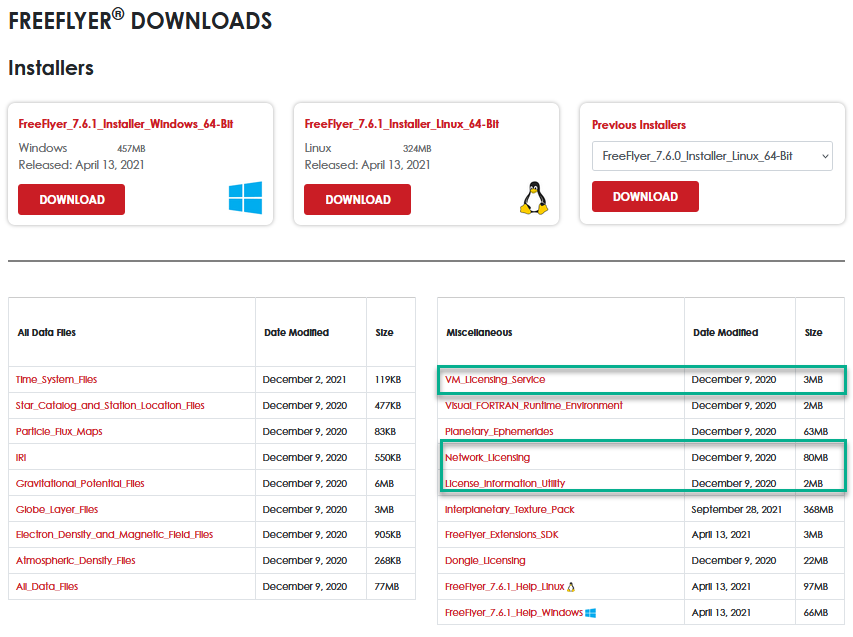Open the IRI data file link
853x637 pixels.
(x=21, y=458)
